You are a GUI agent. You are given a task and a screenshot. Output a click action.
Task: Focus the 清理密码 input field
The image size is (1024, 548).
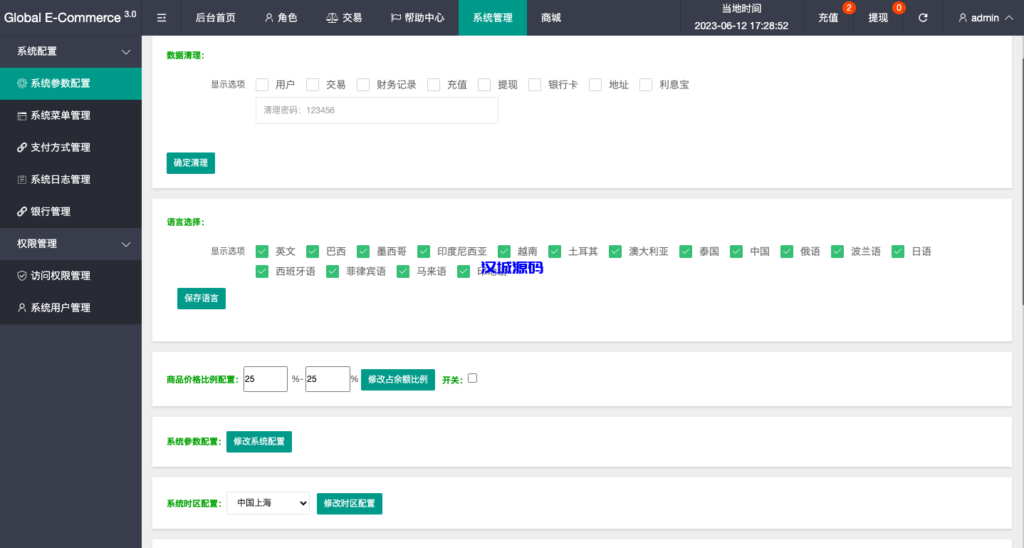(x=377, y=110)
